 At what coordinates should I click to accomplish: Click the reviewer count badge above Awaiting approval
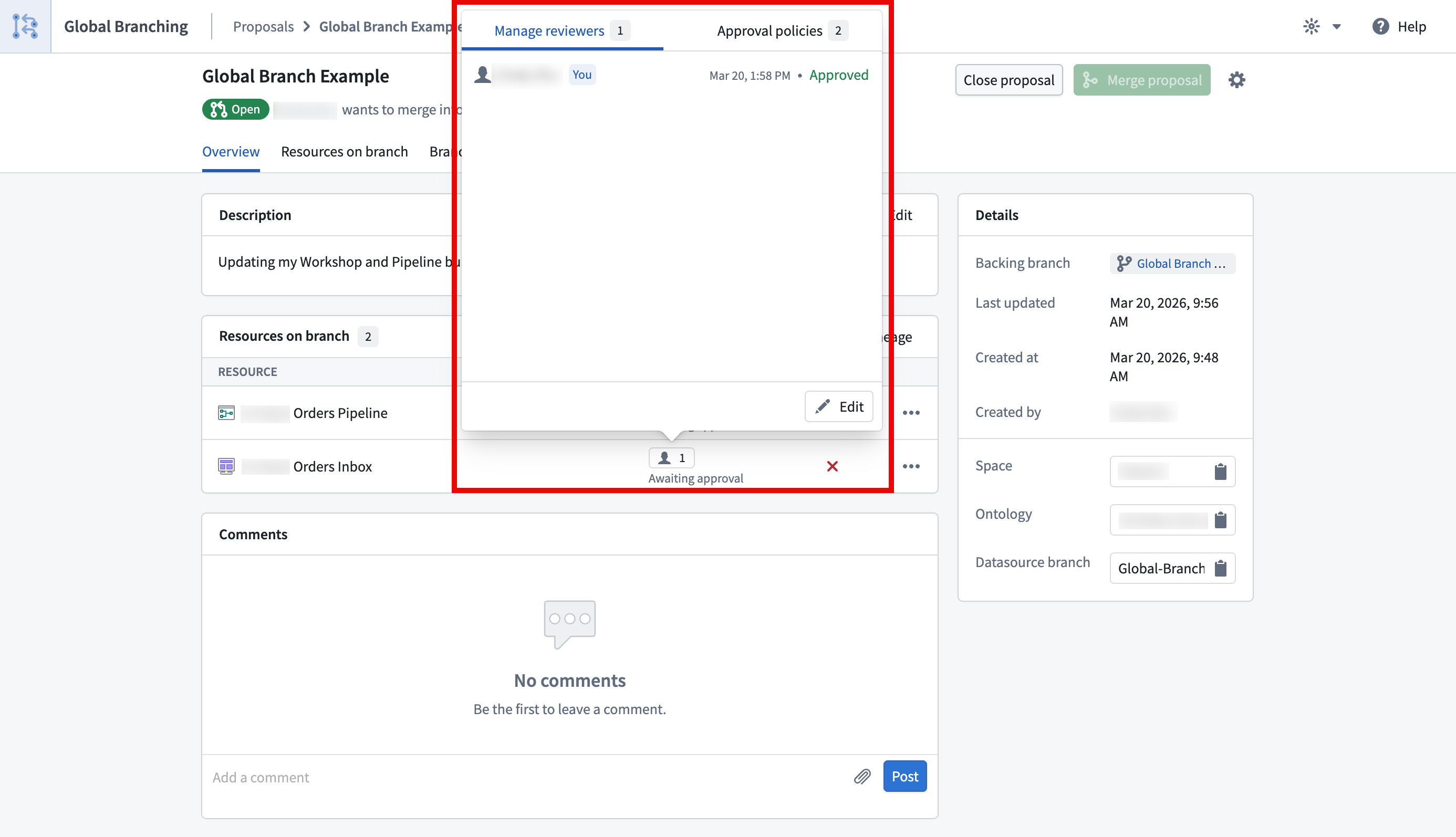671,457
